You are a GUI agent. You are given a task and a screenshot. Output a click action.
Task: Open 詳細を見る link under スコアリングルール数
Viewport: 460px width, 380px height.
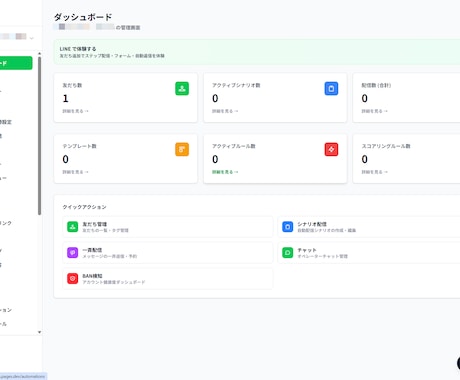click(374, 172)
